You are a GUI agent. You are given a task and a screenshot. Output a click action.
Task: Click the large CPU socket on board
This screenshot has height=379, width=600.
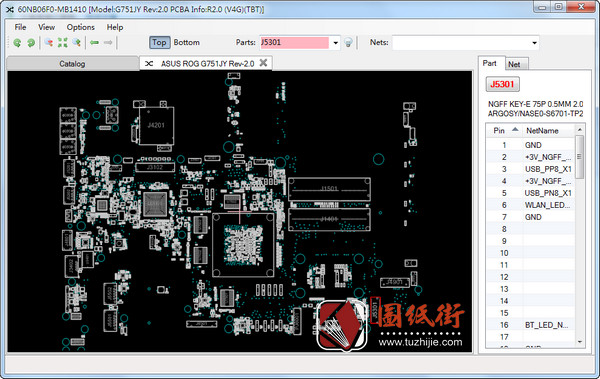coord(243,245)
